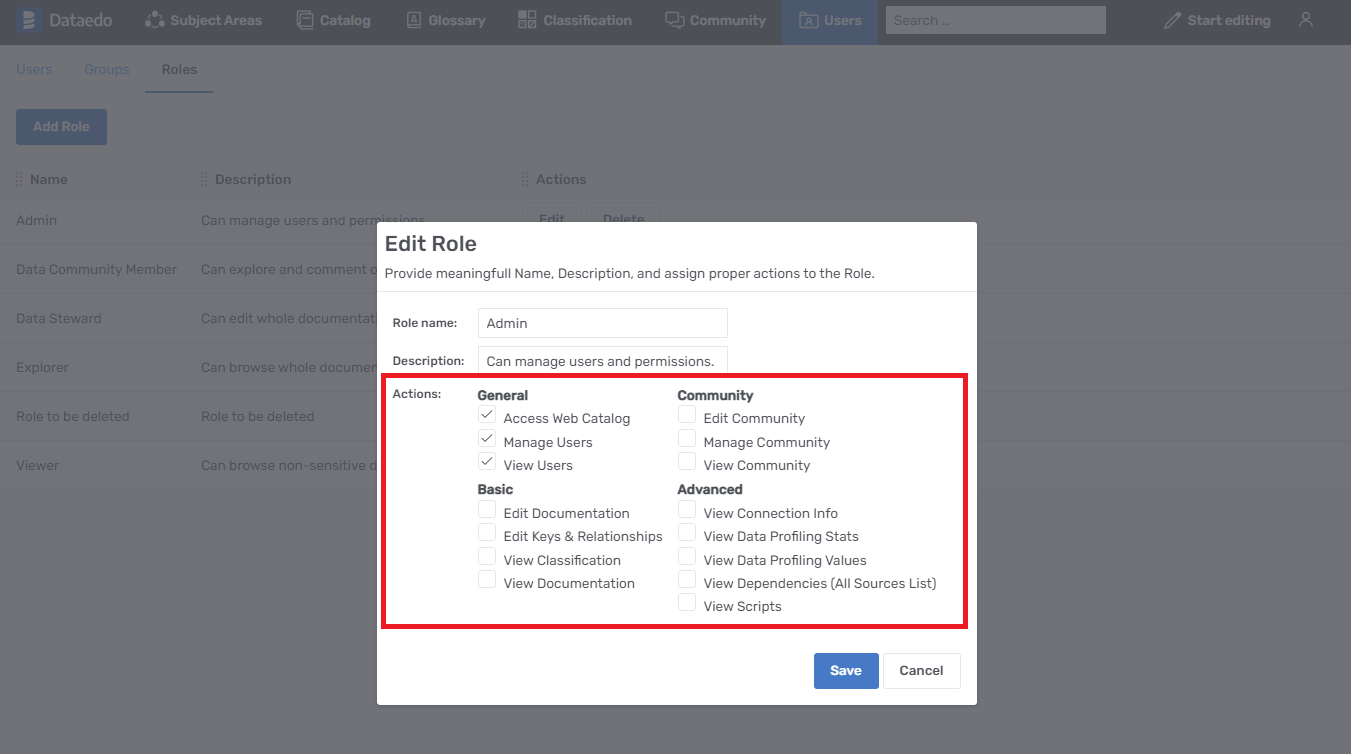Open the Catalog section
Screen dimensions: 1351x754
333,20
